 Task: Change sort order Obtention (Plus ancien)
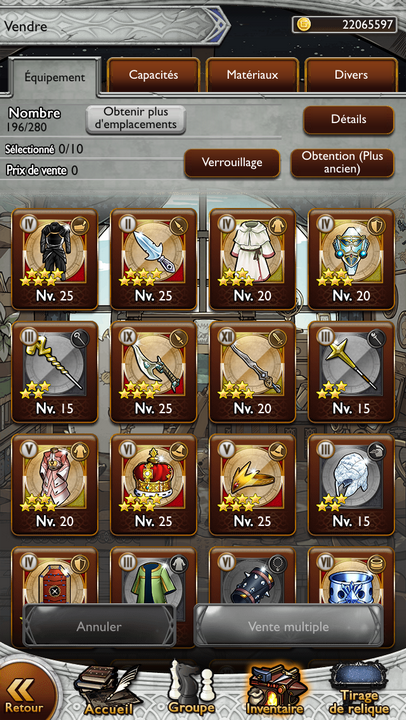pyautogui.click(x=343, y=163)
